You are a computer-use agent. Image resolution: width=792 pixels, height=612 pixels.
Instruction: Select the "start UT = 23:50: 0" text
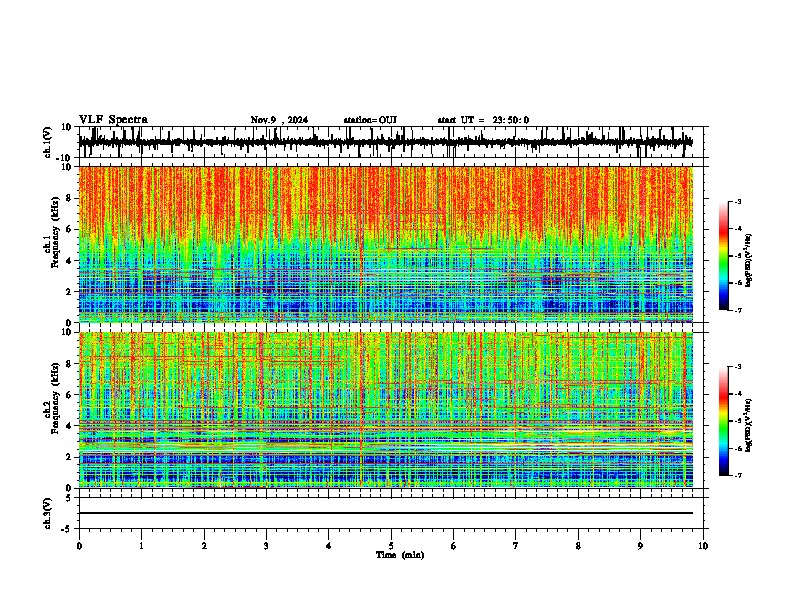coord(483,120)
